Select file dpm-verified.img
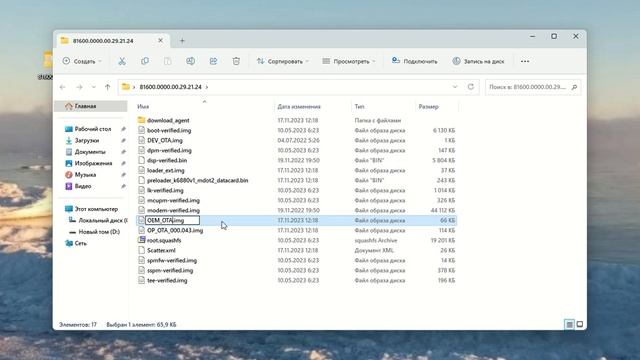 click(x=169, y=150)
